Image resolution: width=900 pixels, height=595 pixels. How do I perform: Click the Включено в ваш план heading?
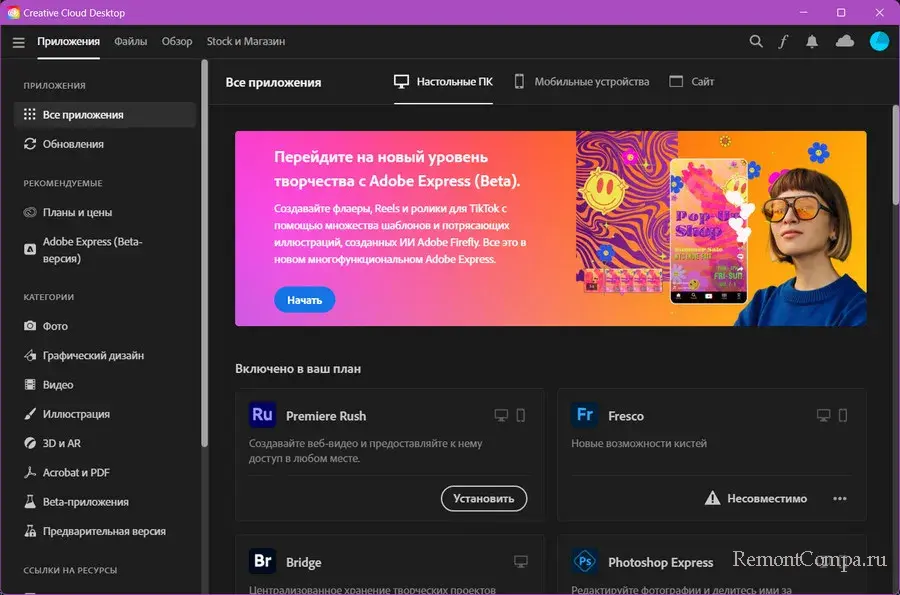coord(298,369)
